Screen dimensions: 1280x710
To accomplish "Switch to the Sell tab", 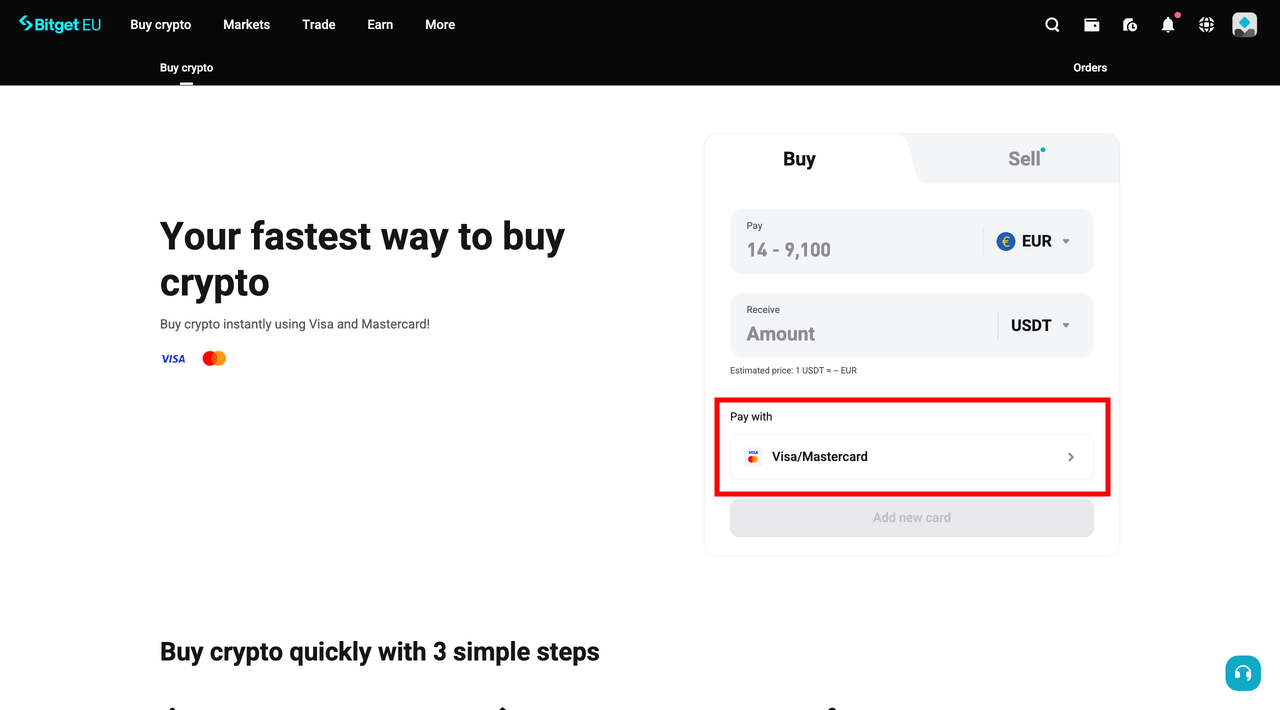I will pyautogui.click(x=1024, y=159).
